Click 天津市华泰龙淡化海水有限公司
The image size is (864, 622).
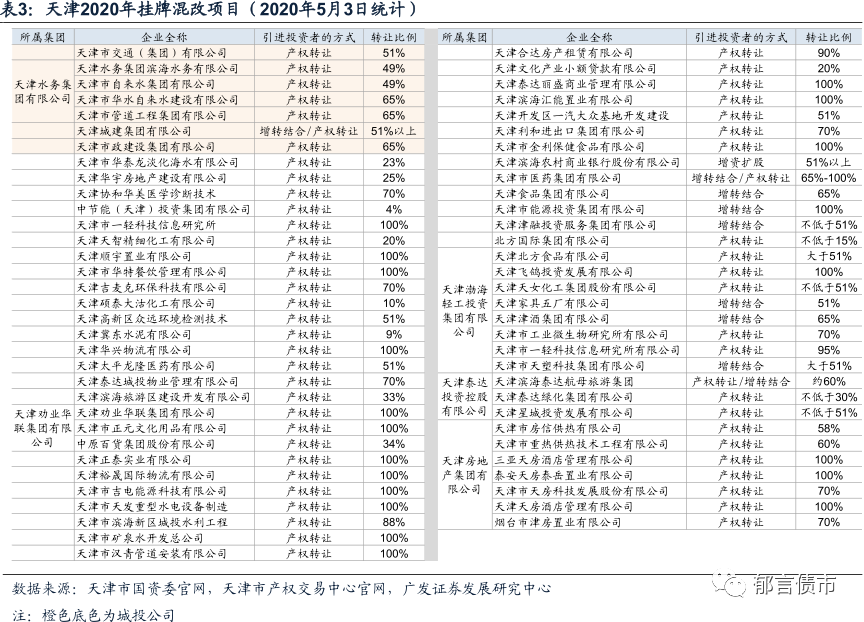(x=158, y=163)
